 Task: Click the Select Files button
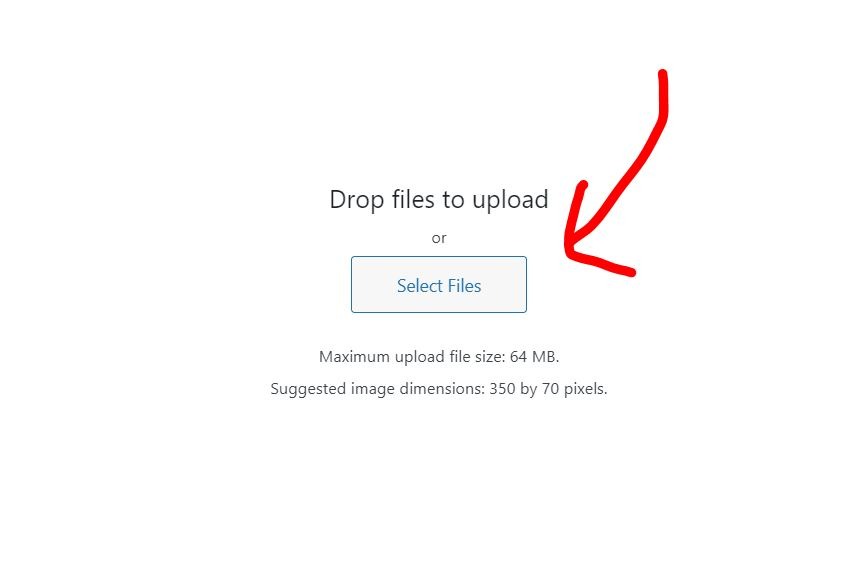click(439, 284)
